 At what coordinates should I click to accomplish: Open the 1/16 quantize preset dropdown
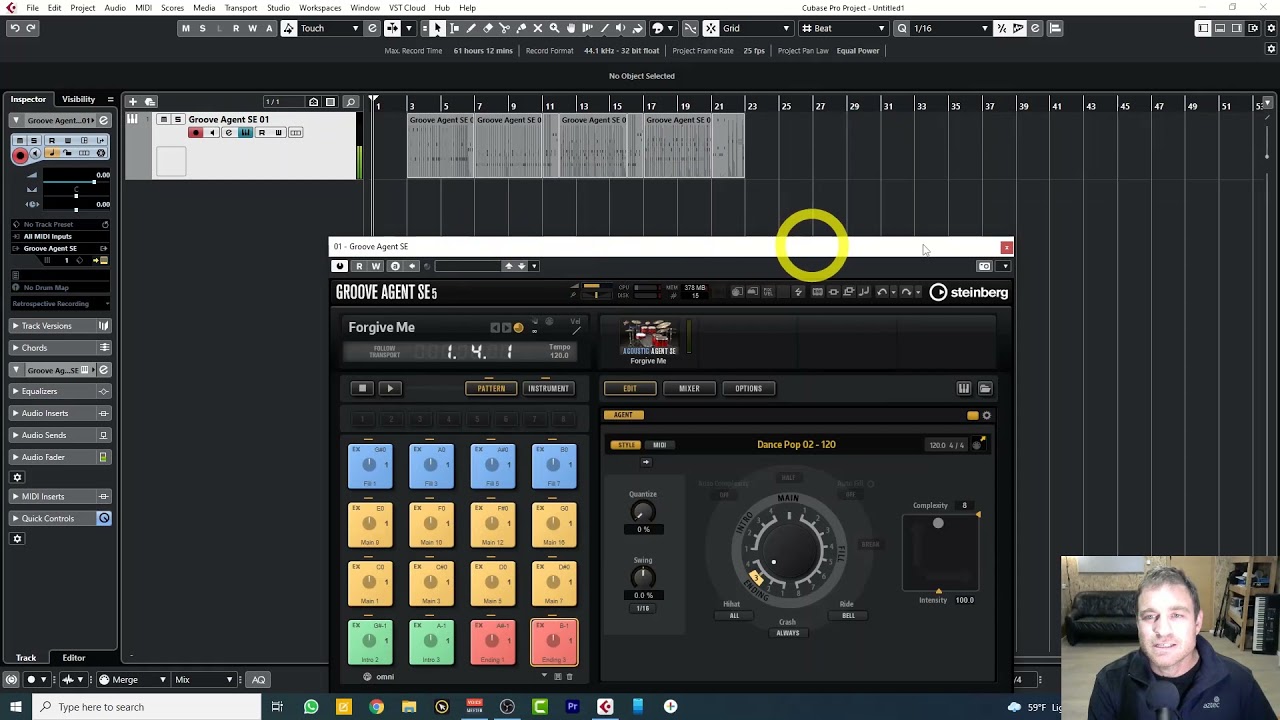tap(950, 28)
